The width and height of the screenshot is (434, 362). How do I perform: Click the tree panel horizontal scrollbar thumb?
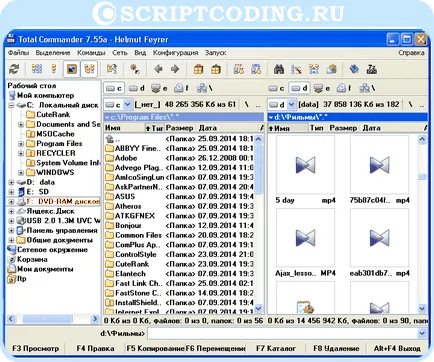click(47, 319)
